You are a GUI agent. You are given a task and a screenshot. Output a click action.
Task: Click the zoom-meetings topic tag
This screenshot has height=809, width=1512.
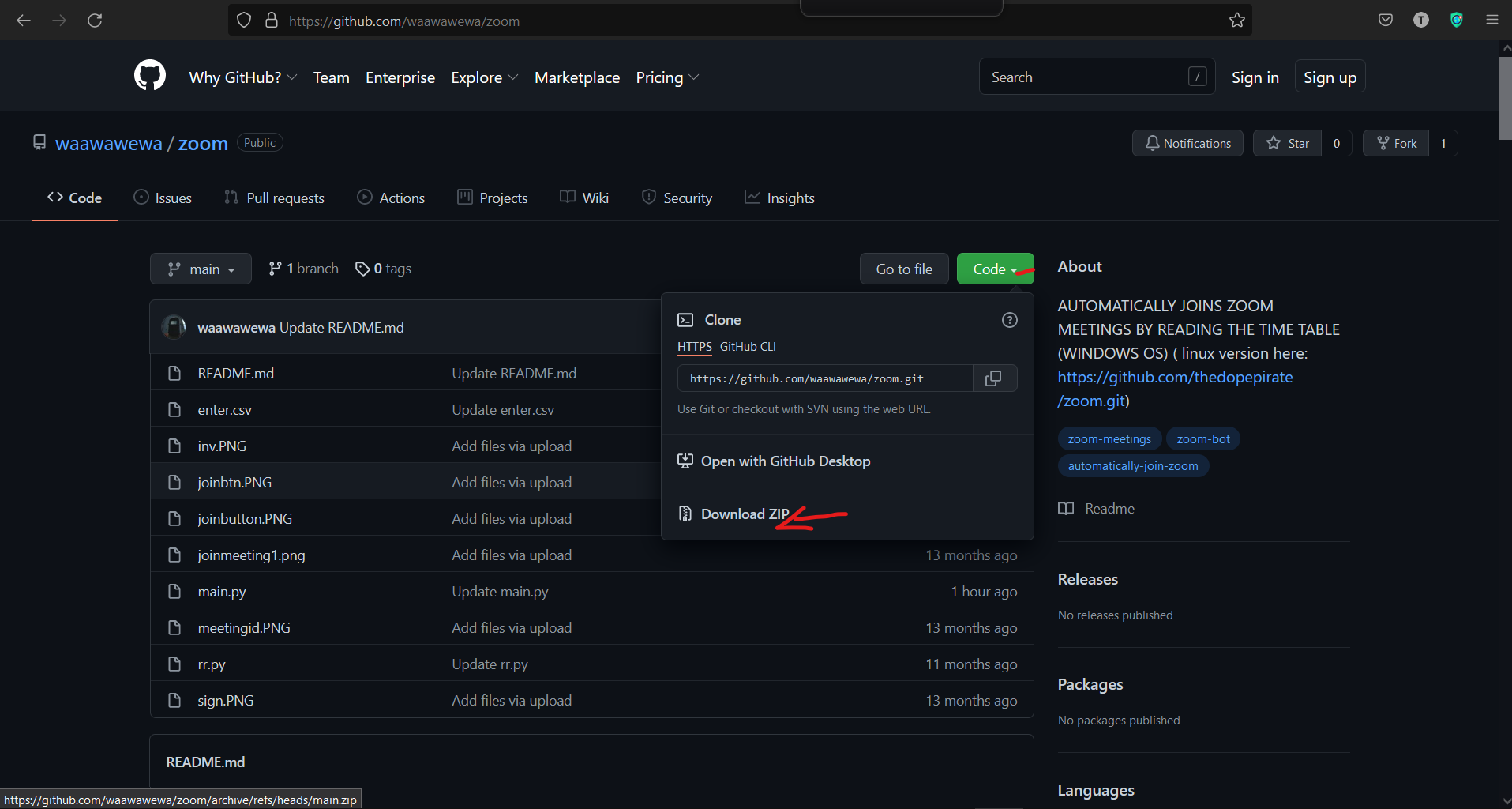click(1109, 438)
